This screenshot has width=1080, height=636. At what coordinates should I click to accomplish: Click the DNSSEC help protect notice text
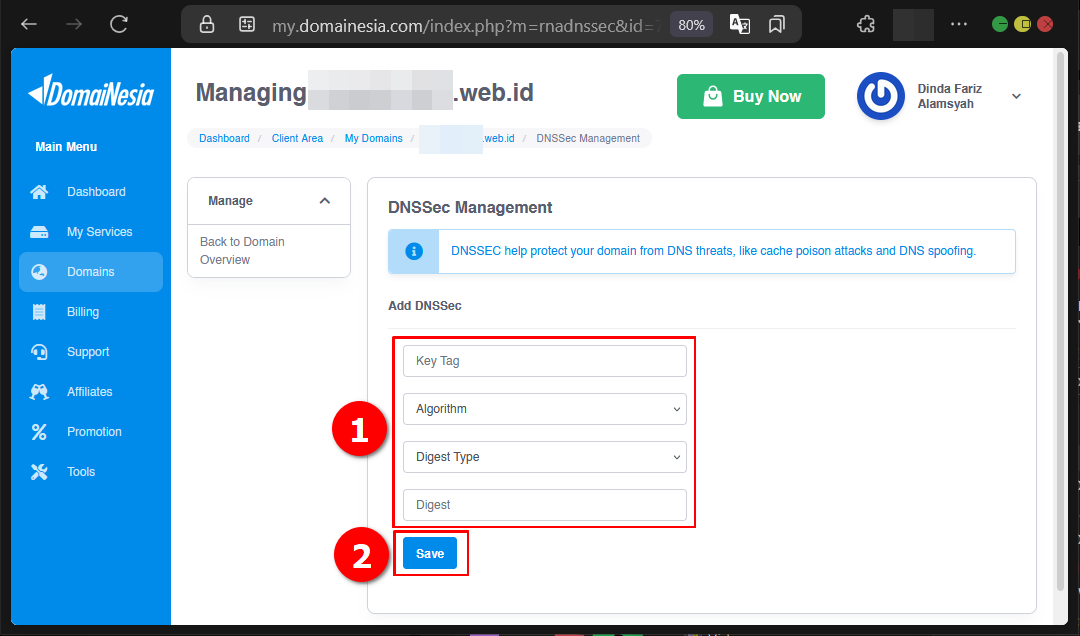tap(713, 251)
